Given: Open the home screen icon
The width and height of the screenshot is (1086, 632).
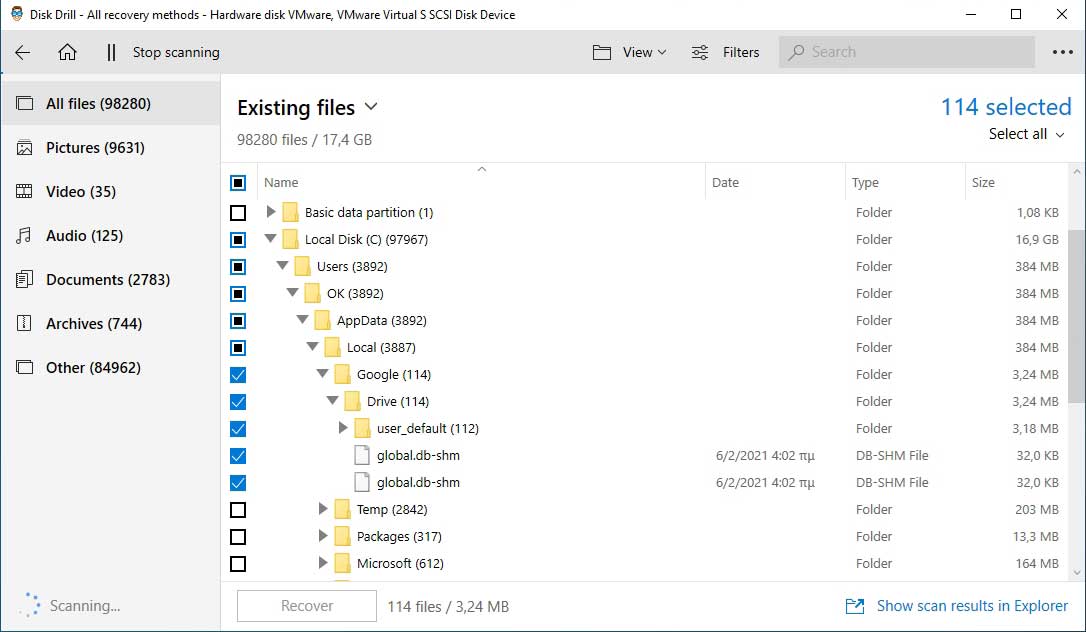Looking at the screenshot, I should (67, 52).
